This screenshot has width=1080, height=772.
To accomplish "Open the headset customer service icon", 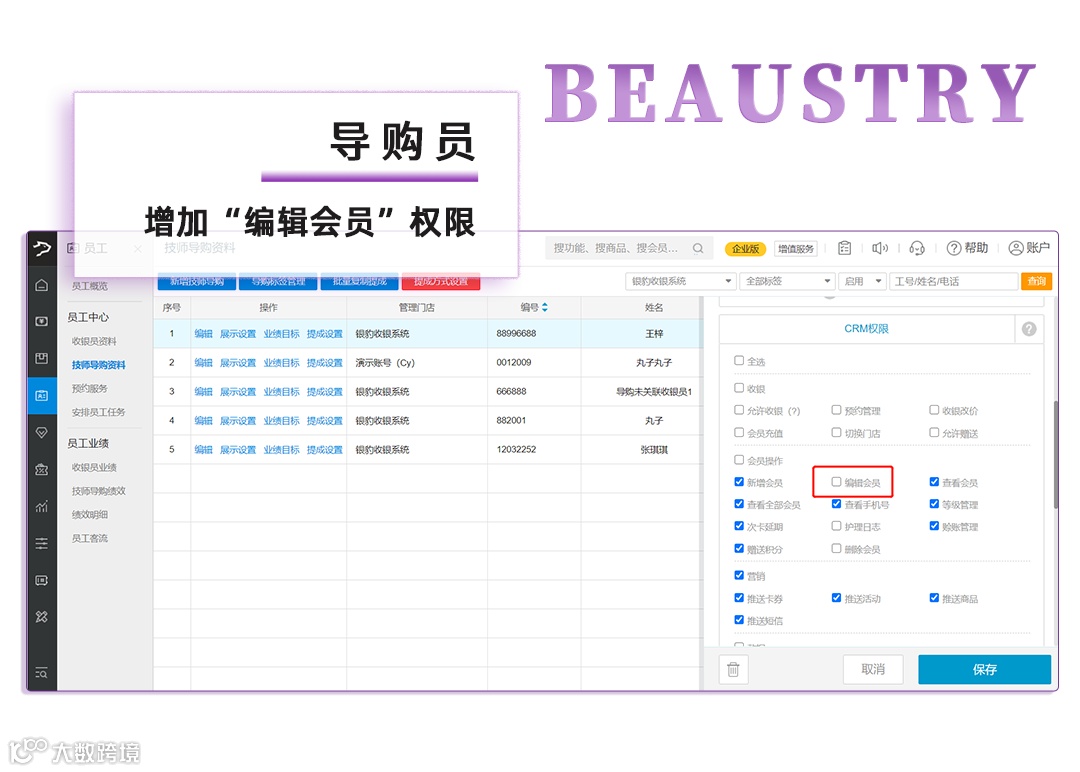I will tap(917, 248).
